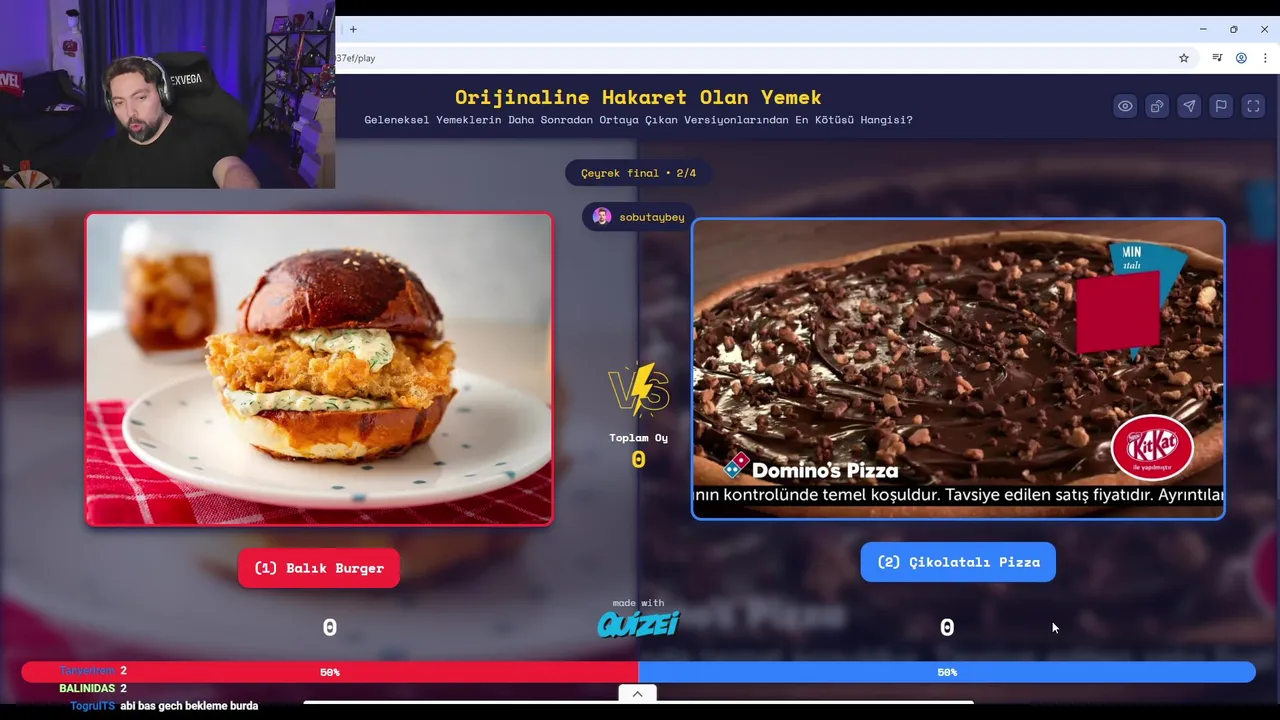Expand the bottom panel chevron
Viewport: 1280px width, 720px height.
(637, 694)
